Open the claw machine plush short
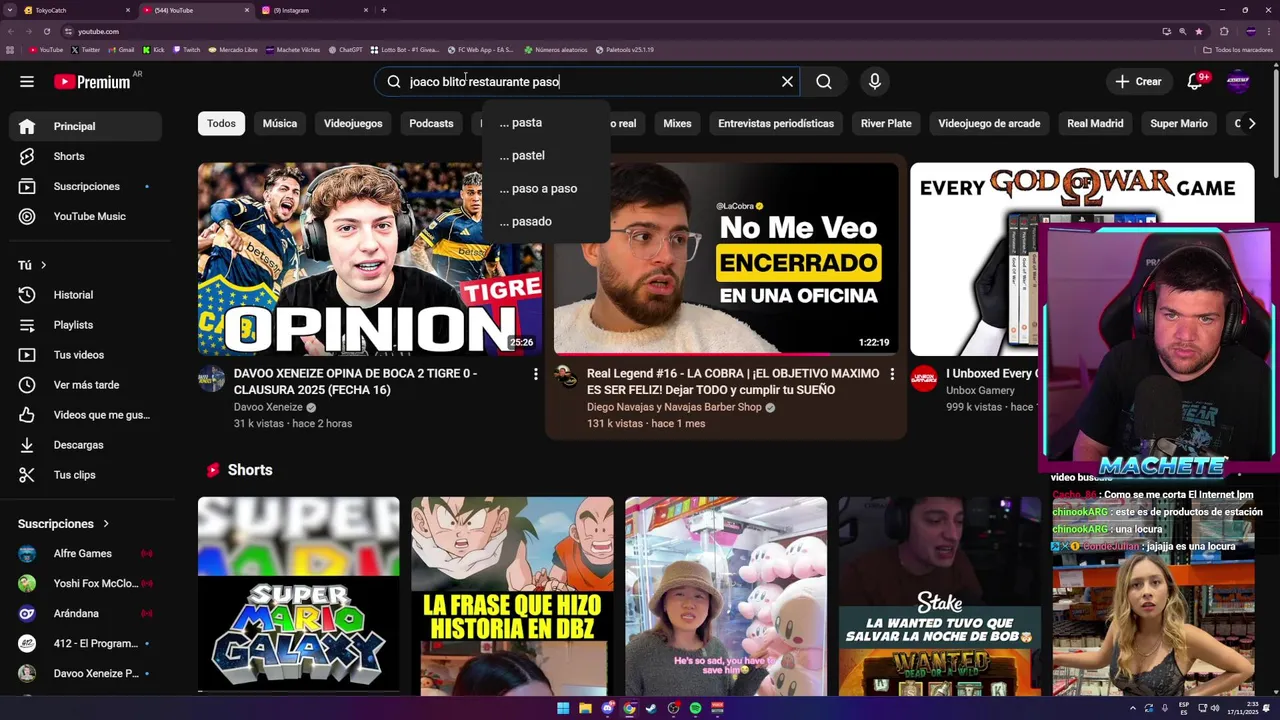This screenshot has width=1280, height=720. [x=726, y=596]
